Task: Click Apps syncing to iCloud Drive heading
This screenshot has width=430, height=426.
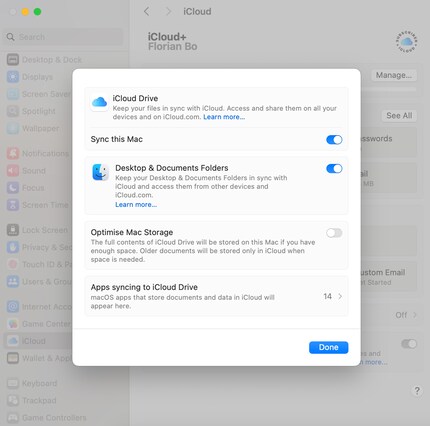Action: (x=144, y=287)
